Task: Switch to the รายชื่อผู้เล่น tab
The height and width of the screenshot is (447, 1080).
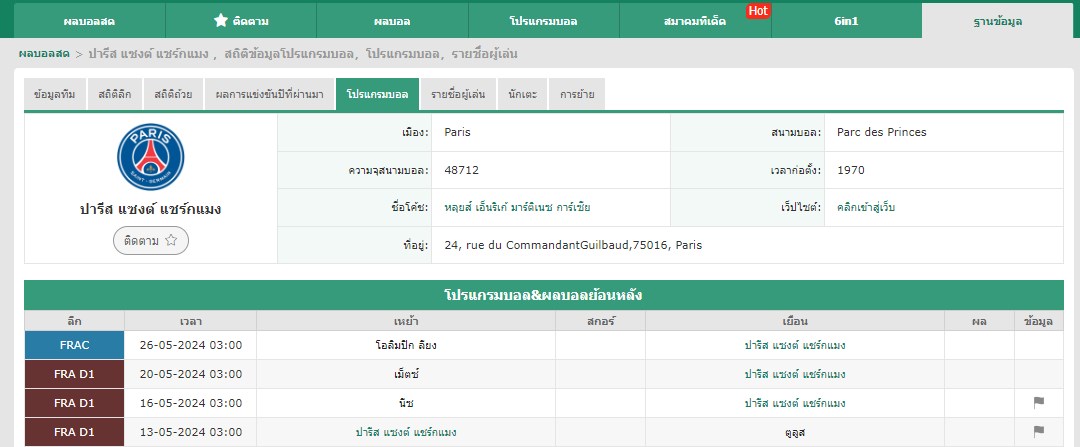Action: [x=459, y=94]
